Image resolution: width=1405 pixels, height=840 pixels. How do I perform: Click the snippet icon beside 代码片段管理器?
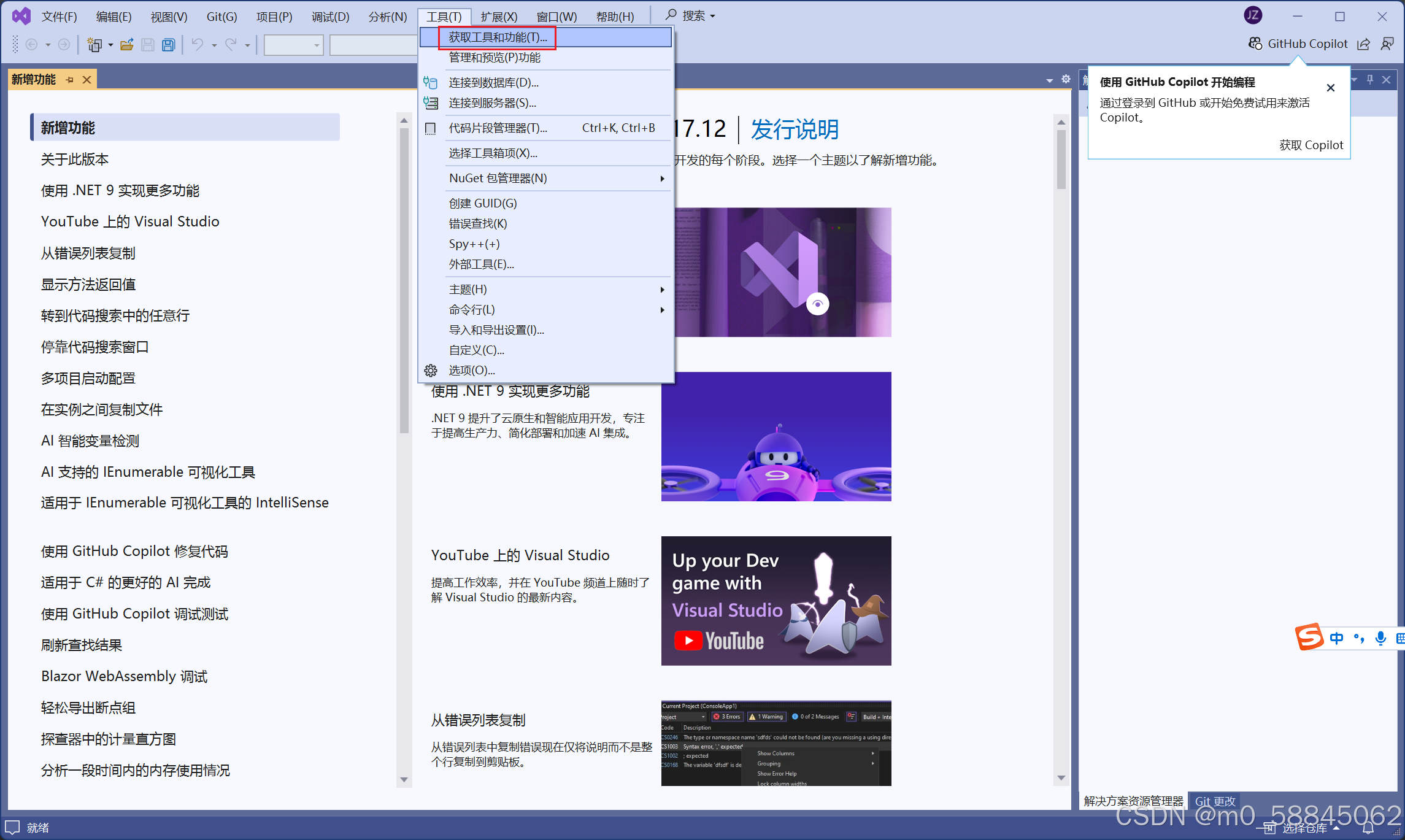[431, 128]
